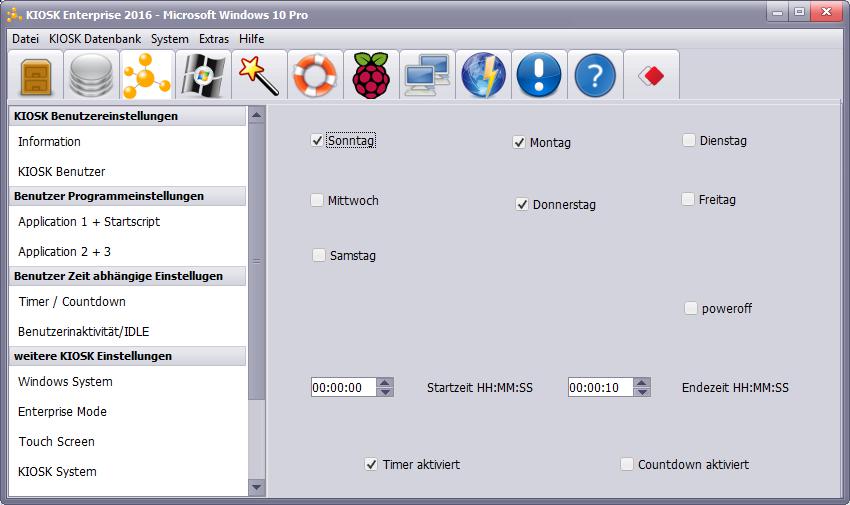Open the globe with lightning icon

pos(484,75)
